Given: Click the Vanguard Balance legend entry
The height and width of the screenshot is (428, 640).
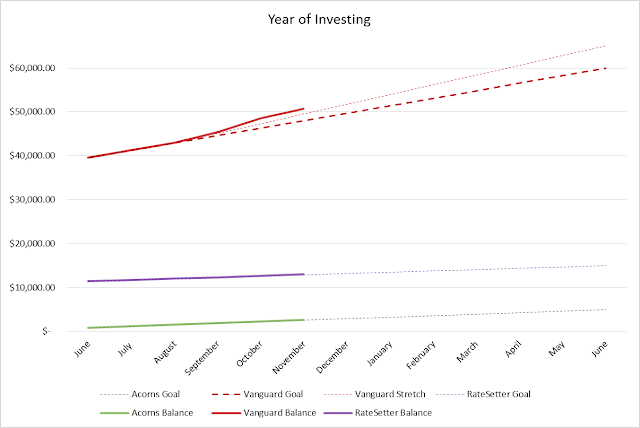Looking at the screenshot, I should [x=264, y=413].
